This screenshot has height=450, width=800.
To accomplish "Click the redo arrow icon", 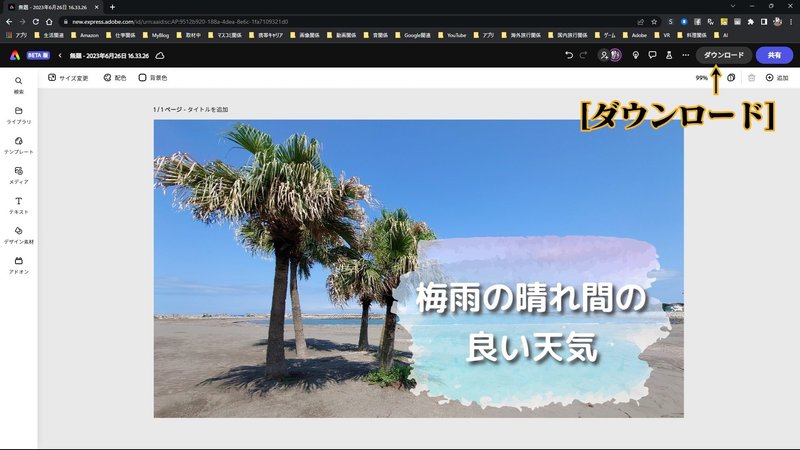I will (583, 55).
